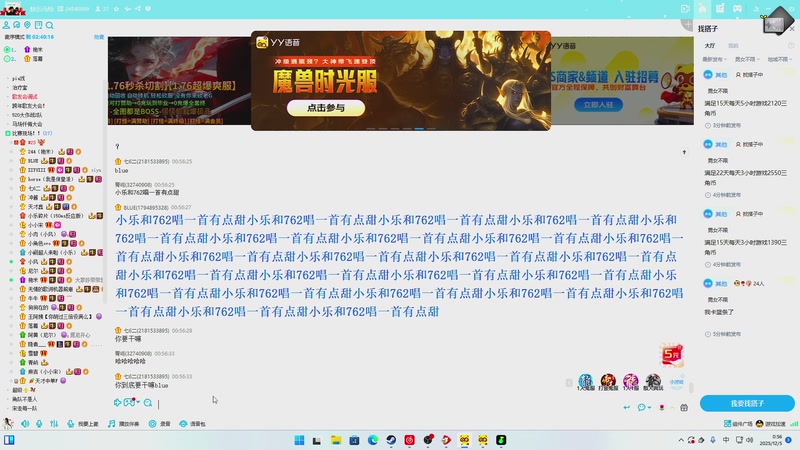Click the 点击参与 banner button
The height and width of the screenshot is (450, 800).
click(x=326, y=108)
